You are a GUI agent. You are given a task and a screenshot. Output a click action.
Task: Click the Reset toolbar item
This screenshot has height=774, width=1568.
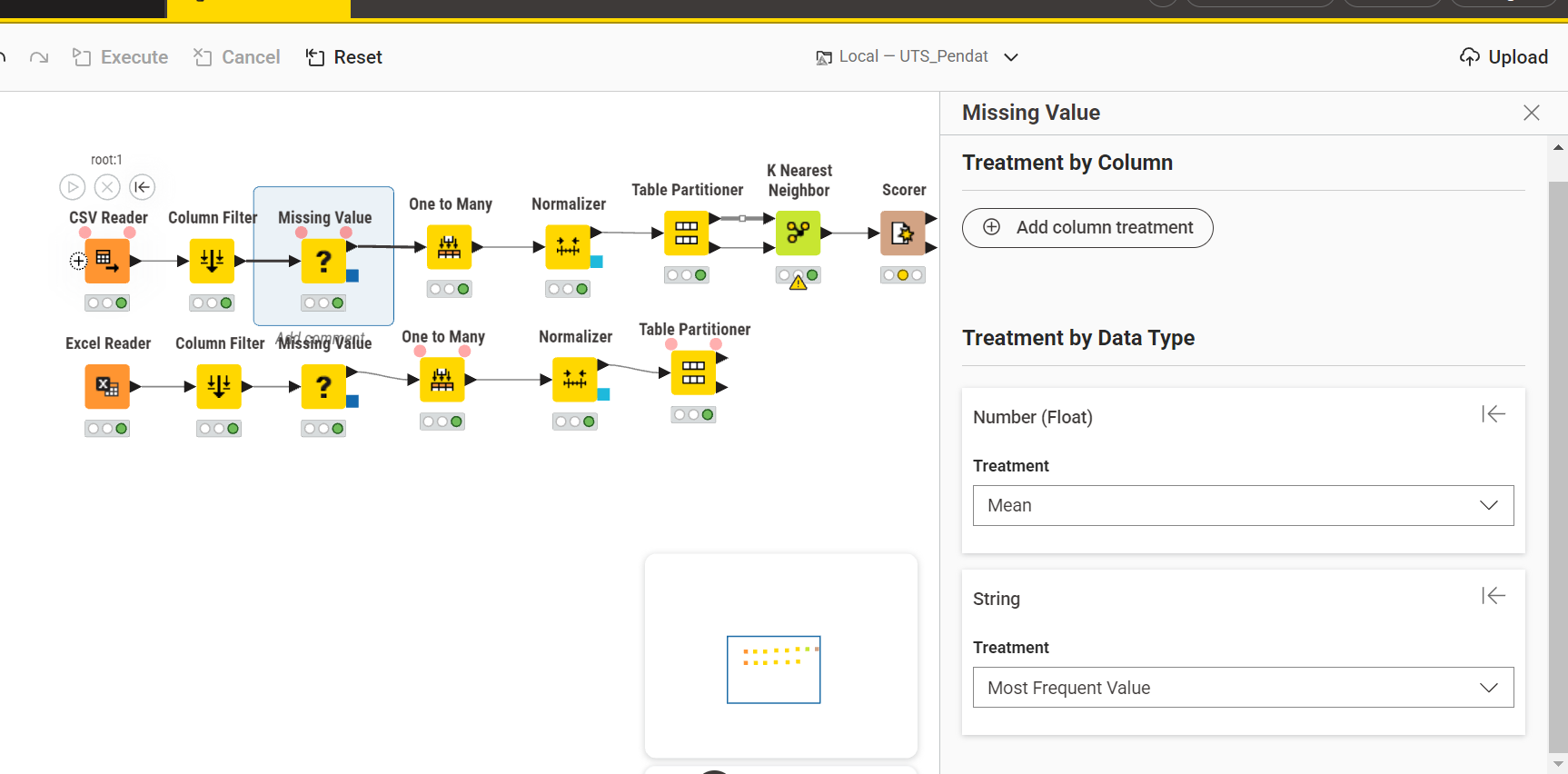[343, 57]
